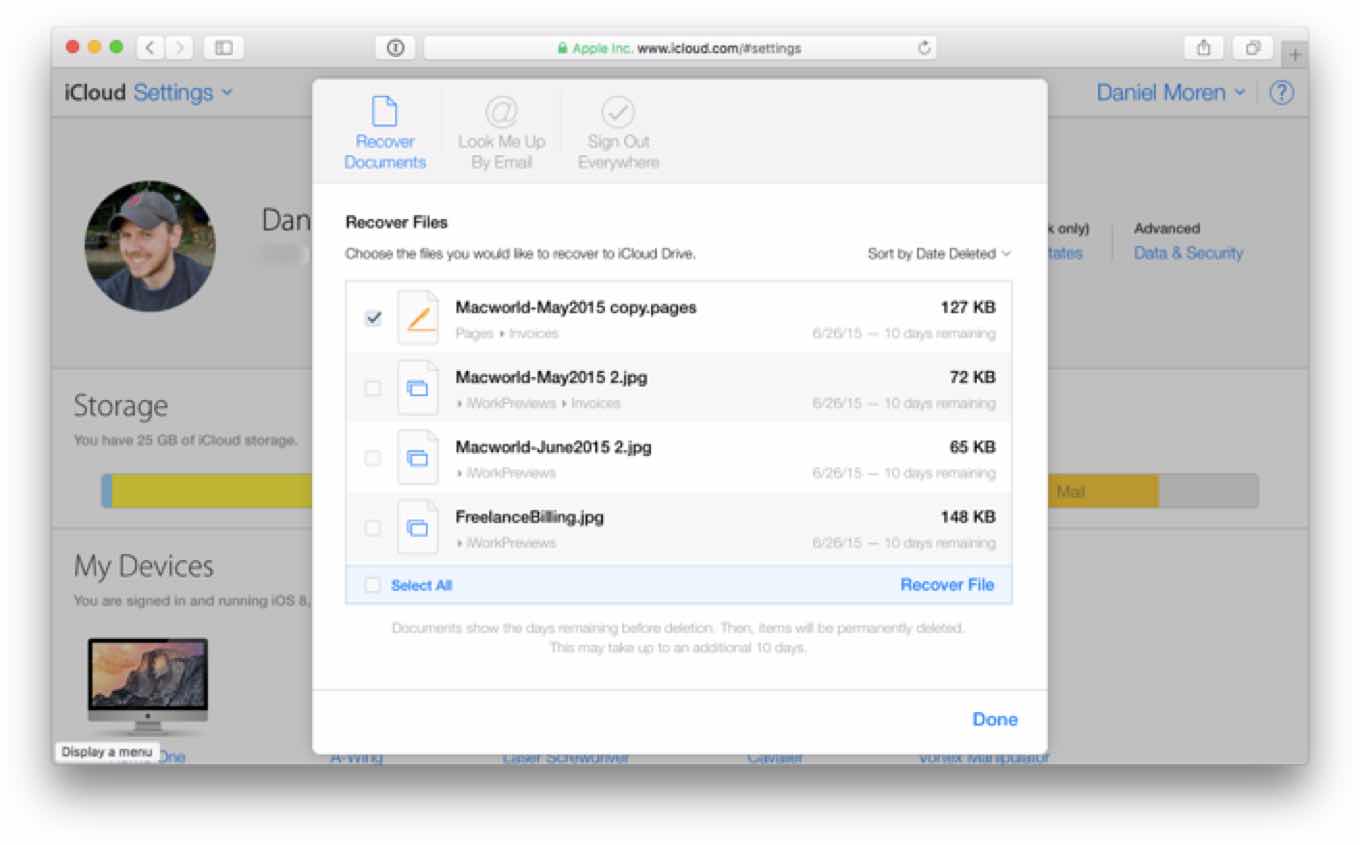Check the Macworld-June2015 2.jpg checkbox
Screen dimensions: 1360x845
coord(373,458)
